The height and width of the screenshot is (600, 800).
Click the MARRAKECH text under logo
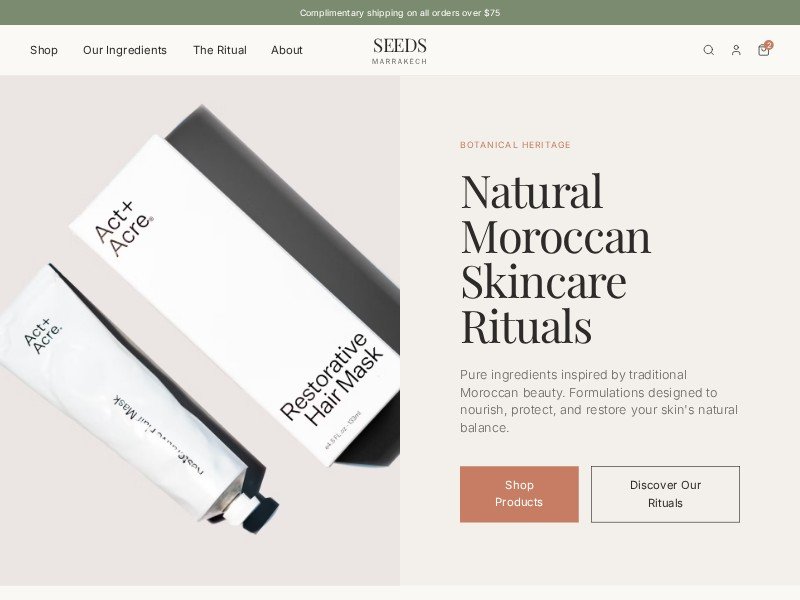tap(399, 61)
